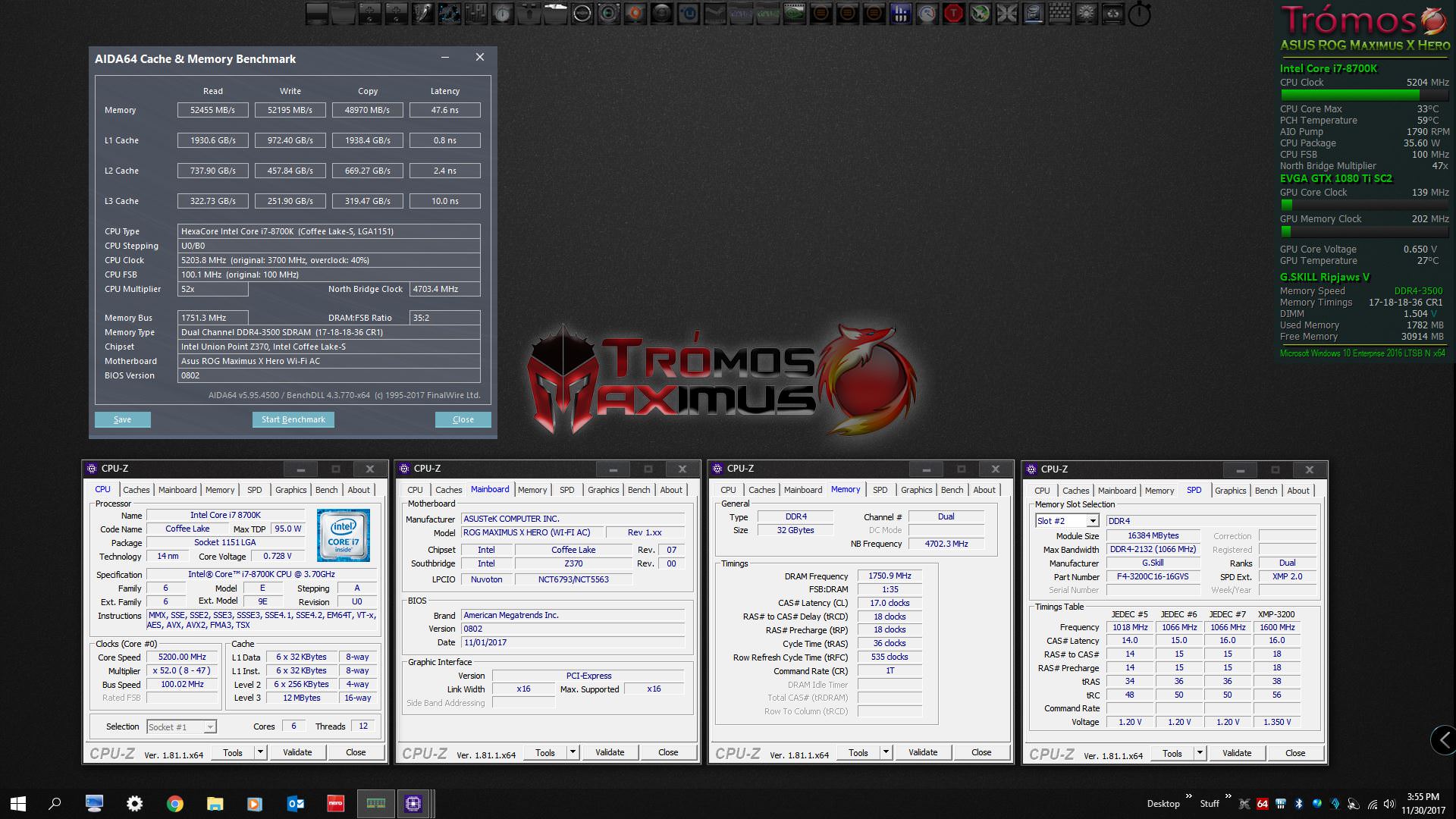Click Memory Read value 52455 MB/s

212,110
